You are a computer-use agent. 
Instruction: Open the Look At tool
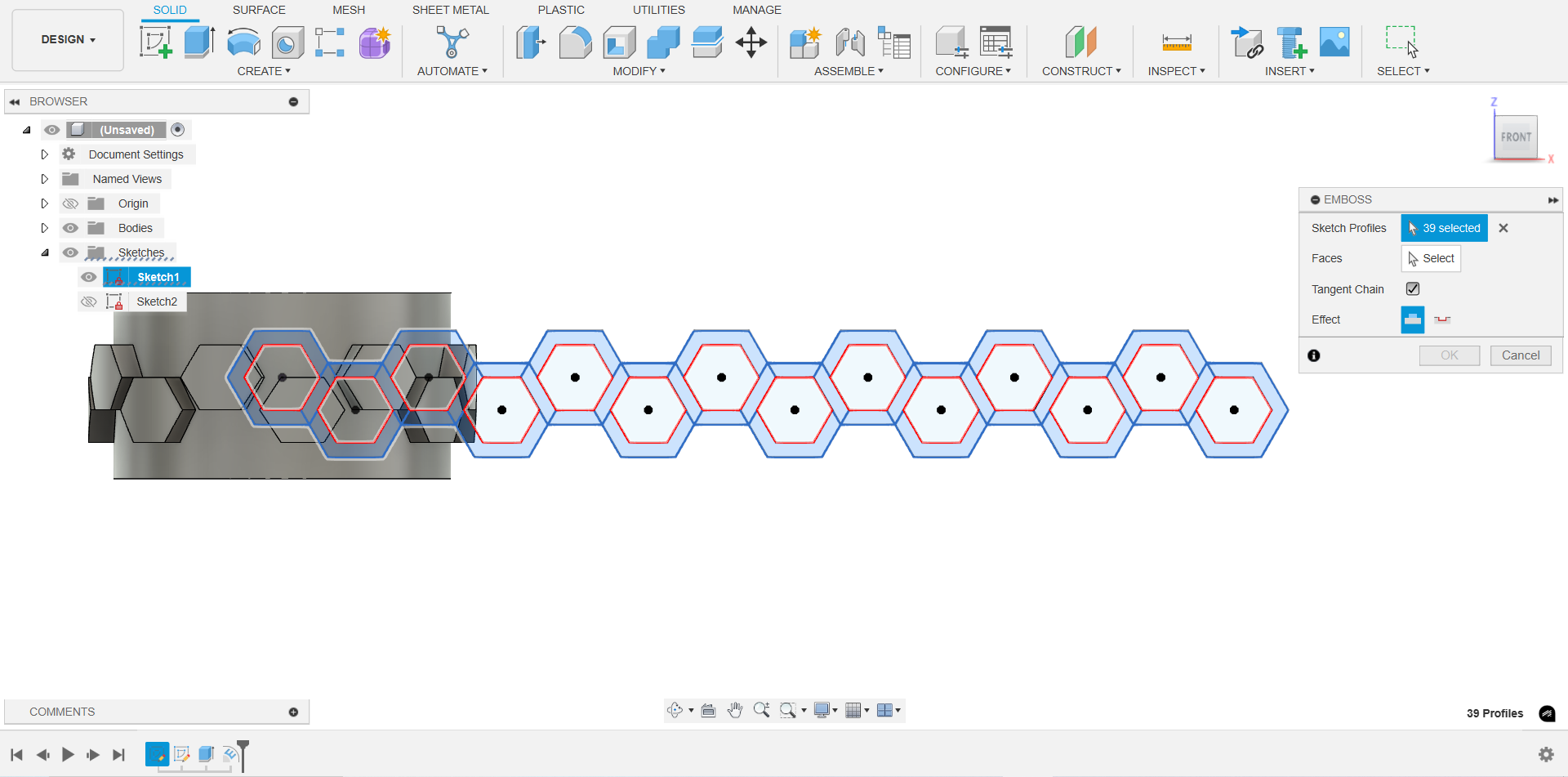[708, 710]
